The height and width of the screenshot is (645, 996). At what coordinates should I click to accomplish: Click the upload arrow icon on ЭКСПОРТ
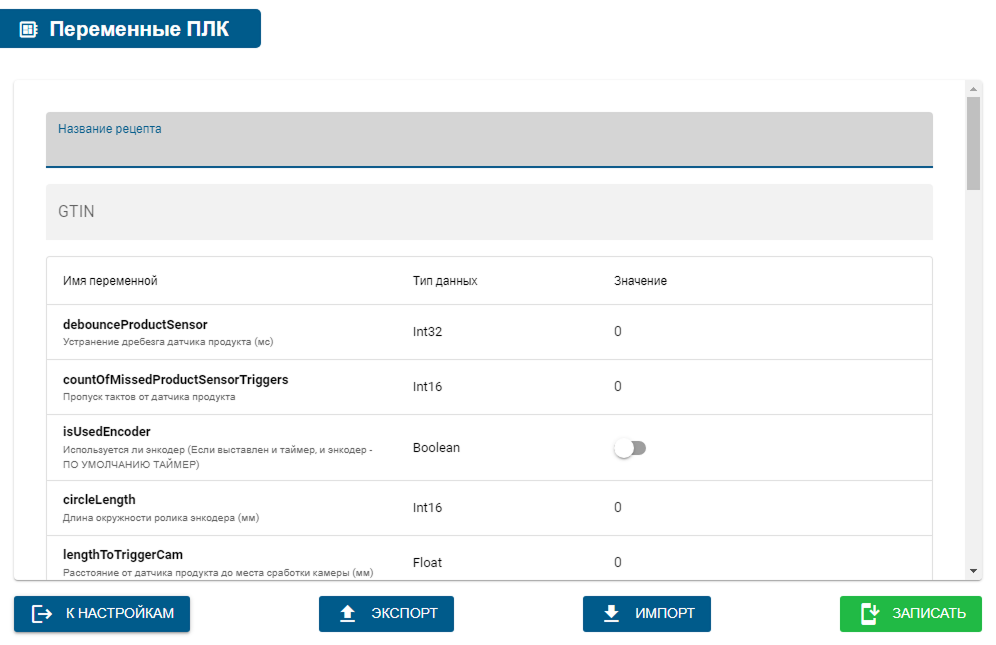tap(347, 613)
